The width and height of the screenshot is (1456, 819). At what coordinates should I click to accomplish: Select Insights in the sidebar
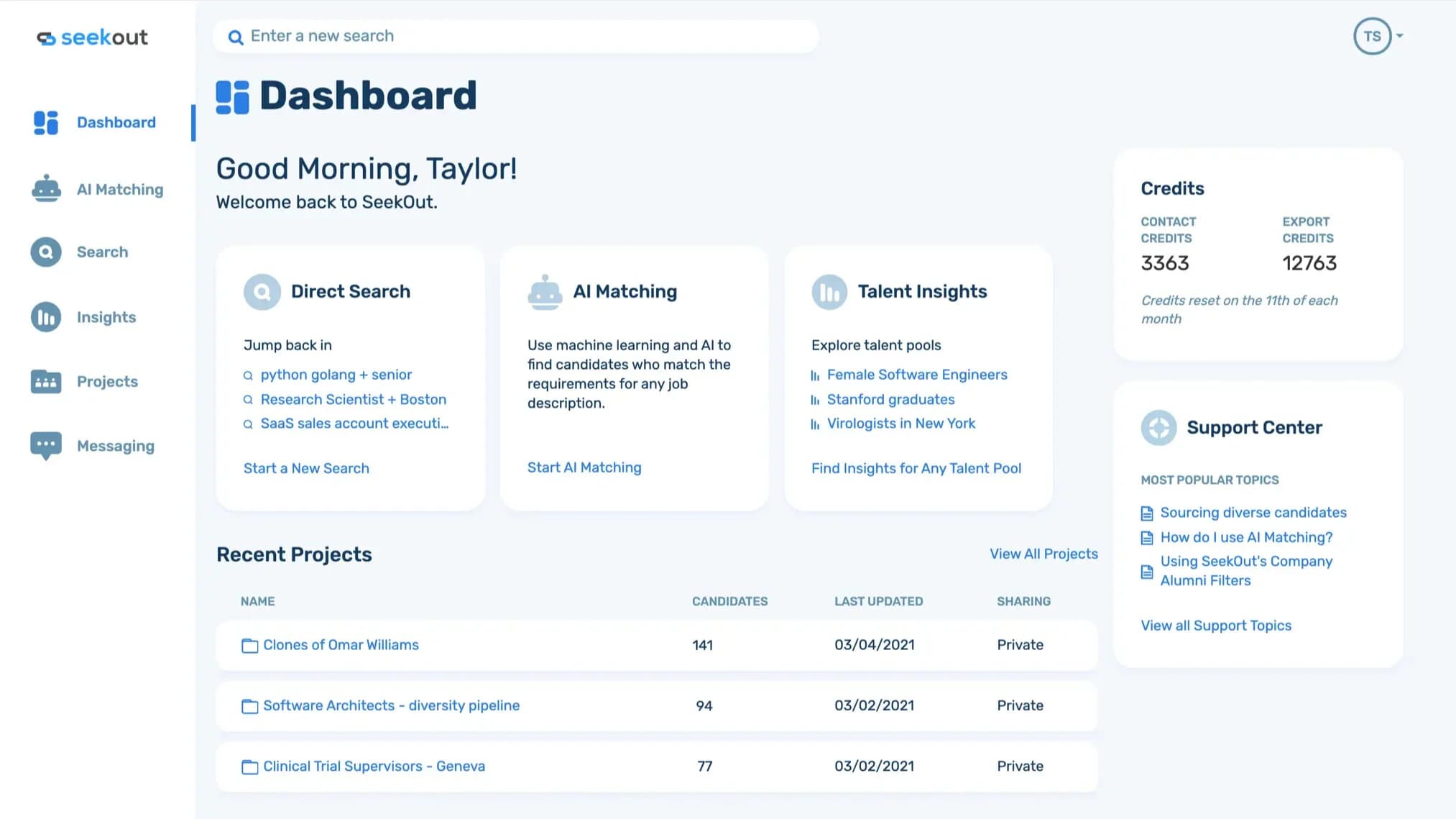tap(106, 317)
